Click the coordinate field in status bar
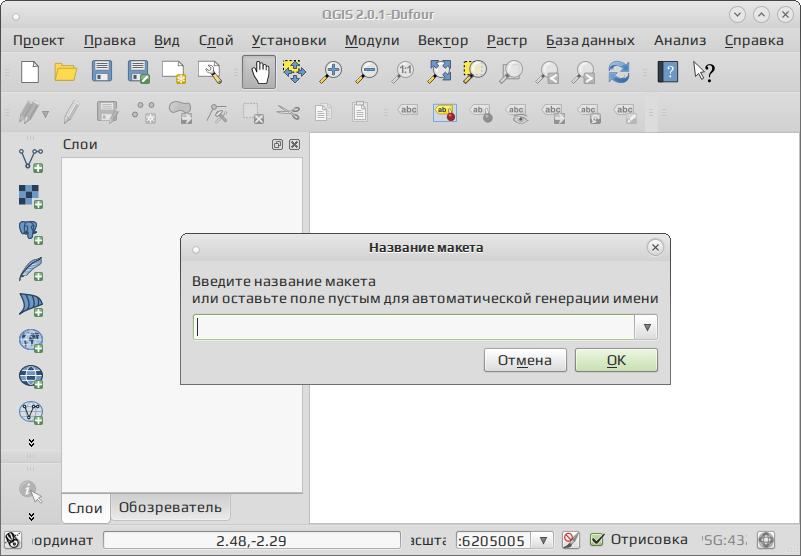Viewport: 801px width, 556px height. (251, 540)
